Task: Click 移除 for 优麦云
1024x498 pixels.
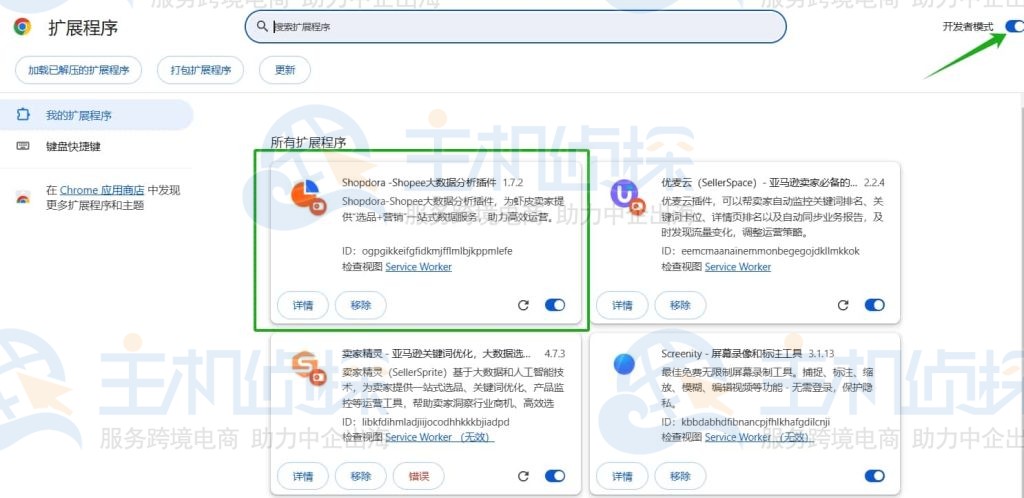Action: pyautogui.click(x=680, y=305)
